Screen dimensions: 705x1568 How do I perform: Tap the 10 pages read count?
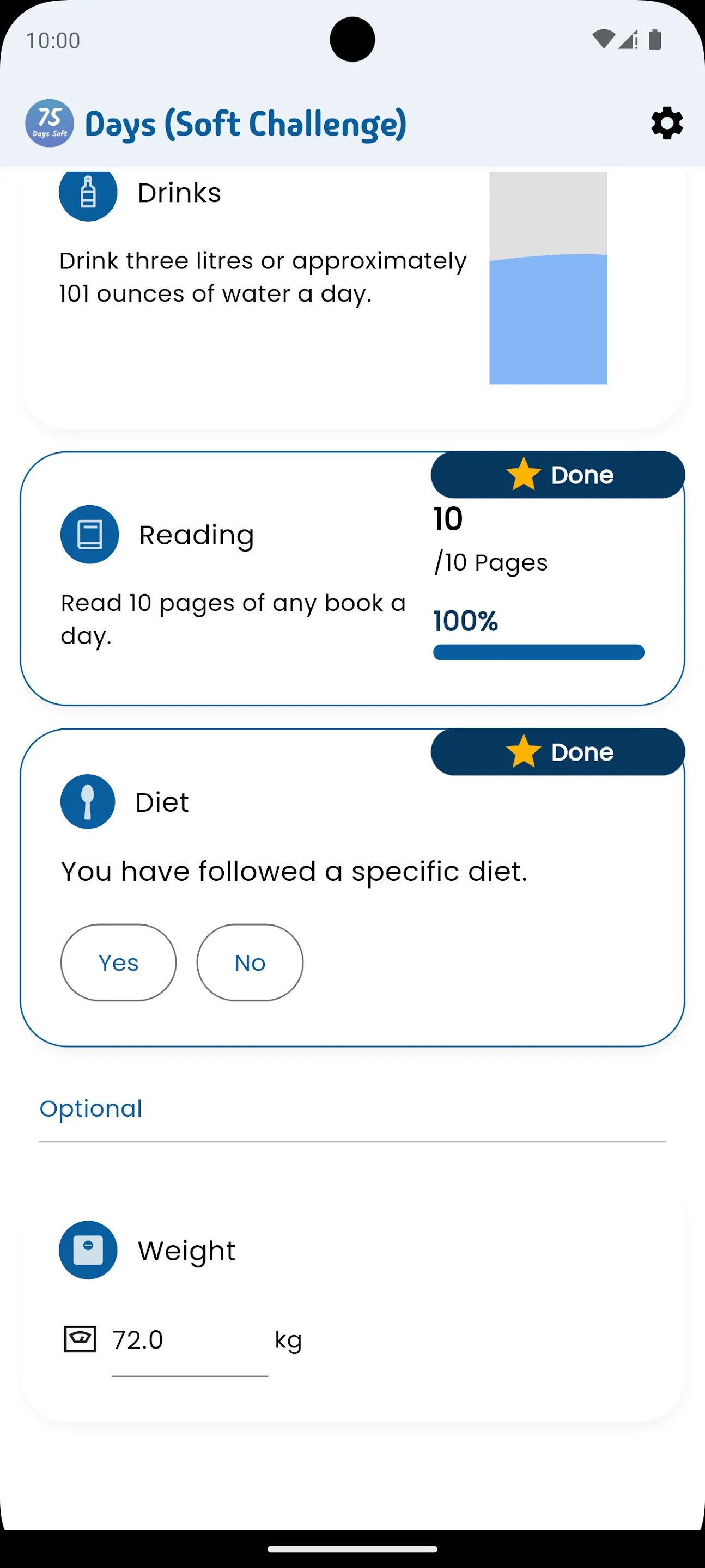448,519
